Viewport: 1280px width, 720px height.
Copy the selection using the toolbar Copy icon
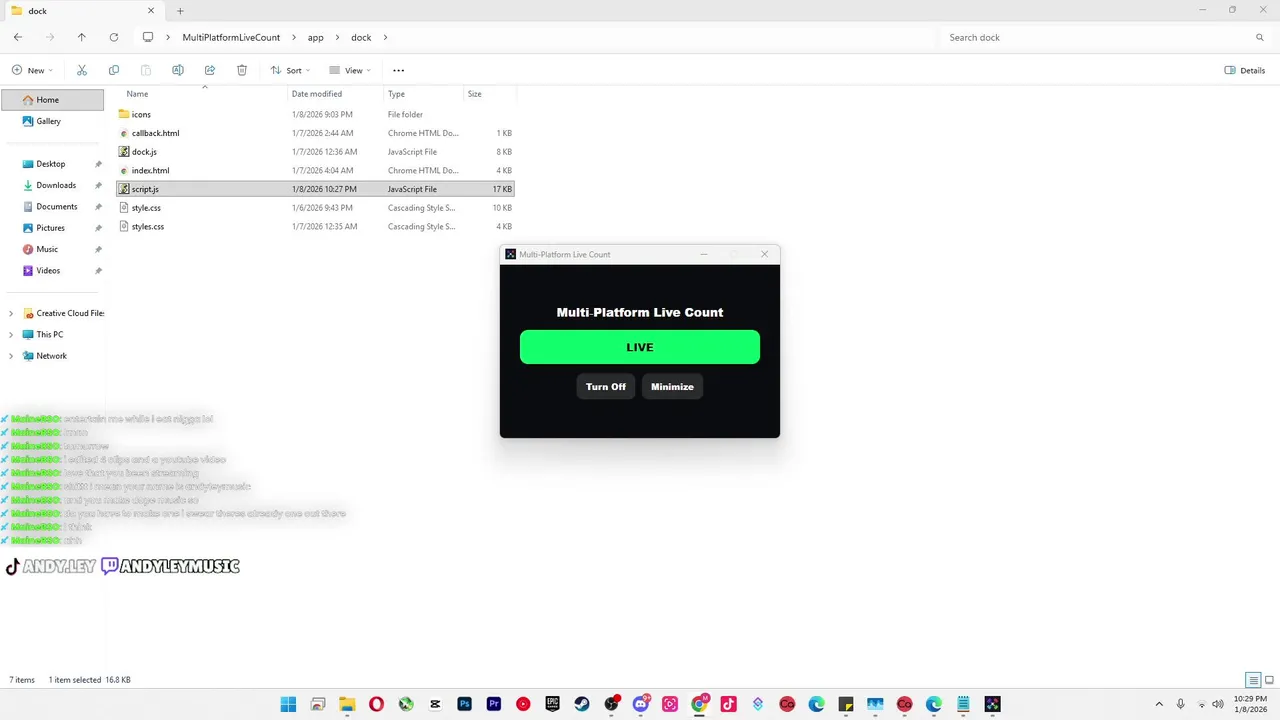coord(114,70)
